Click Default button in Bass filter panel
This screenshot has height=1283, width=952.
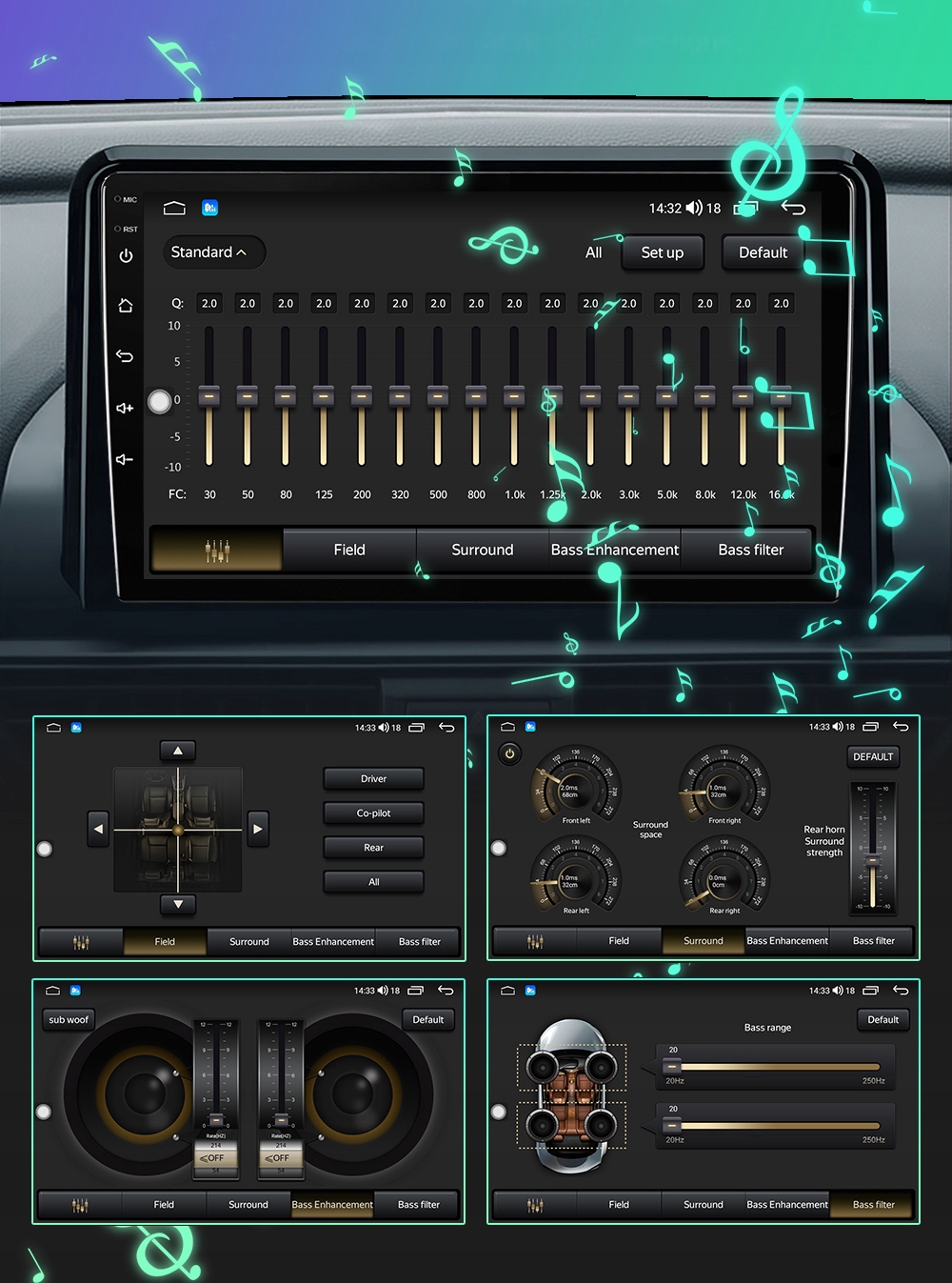[883, 1020]
